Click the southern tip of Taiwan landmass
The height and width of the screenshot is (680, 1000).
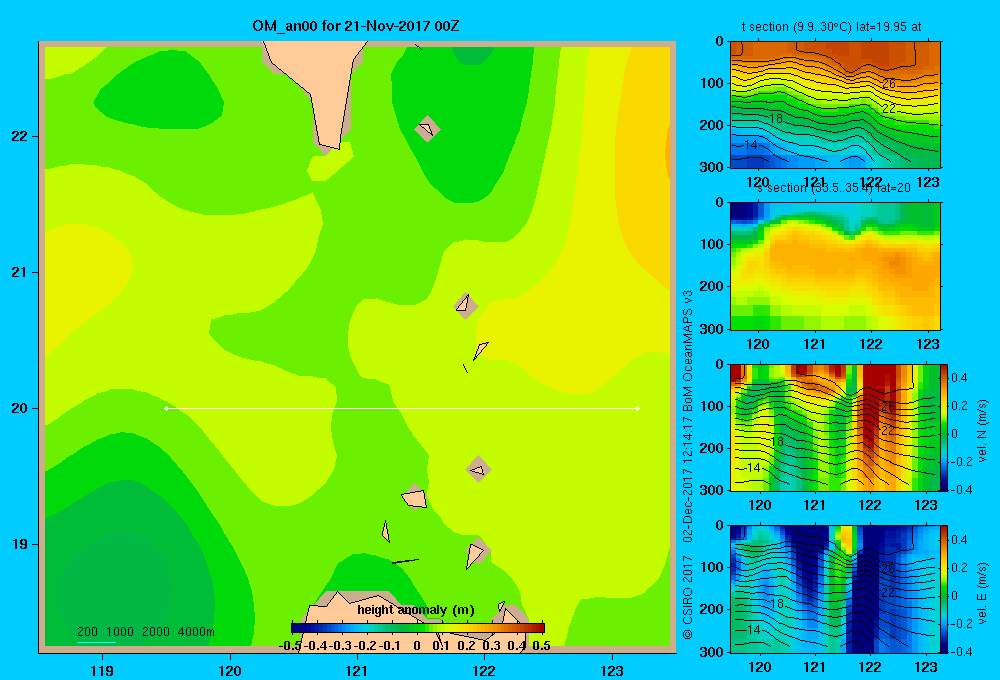330,145
